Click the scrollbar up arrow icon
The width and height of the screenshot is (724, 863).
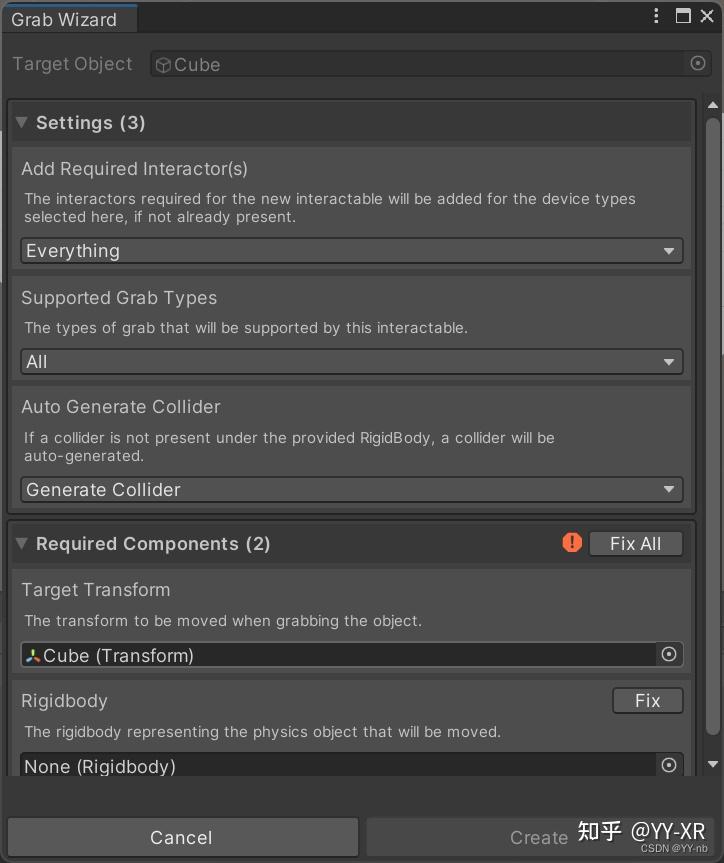tap(713, 103)
